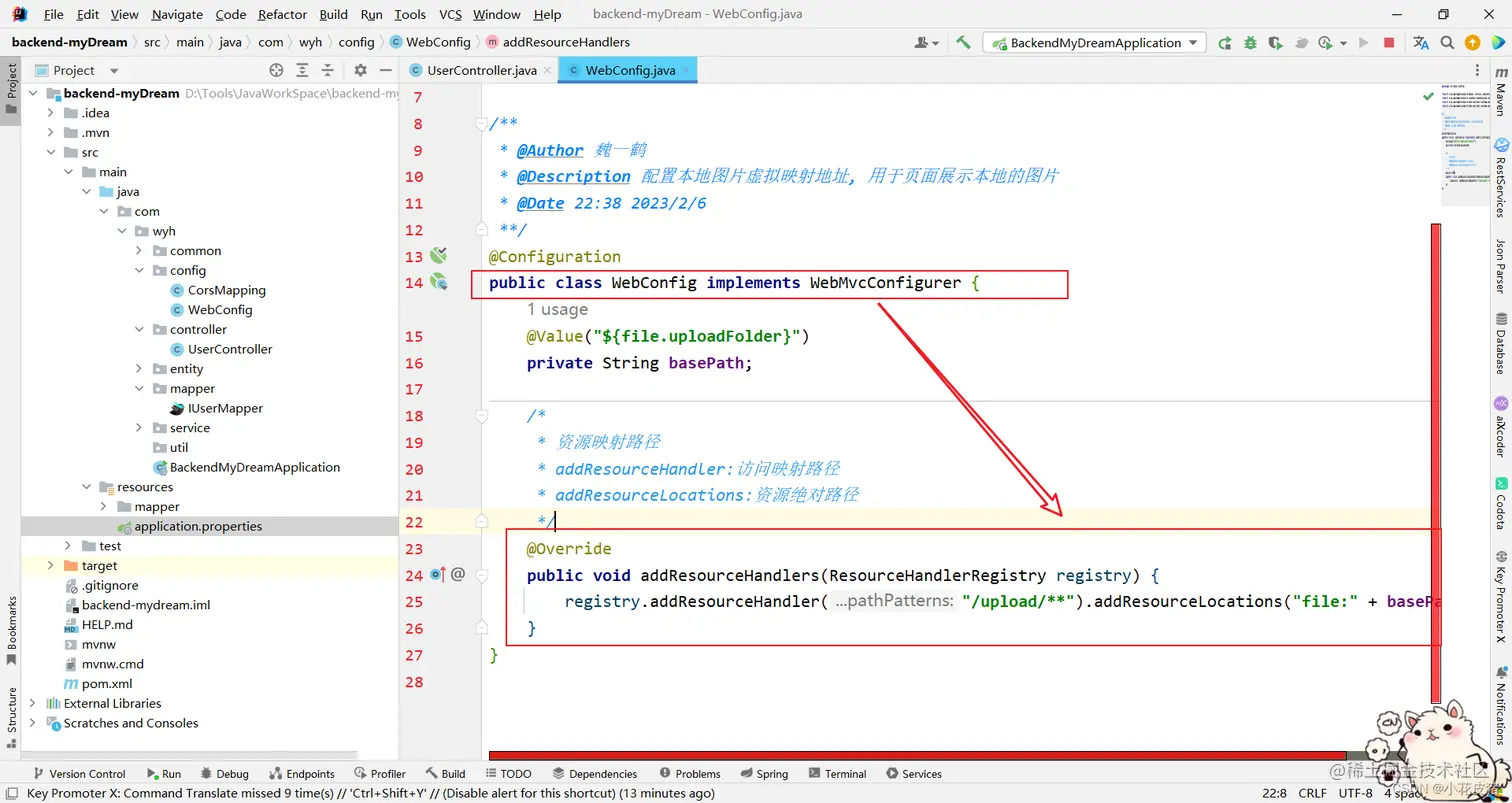Expand the target folder node
The height and width of the screenshot is (803, 1512).
(x=51, y=566)
